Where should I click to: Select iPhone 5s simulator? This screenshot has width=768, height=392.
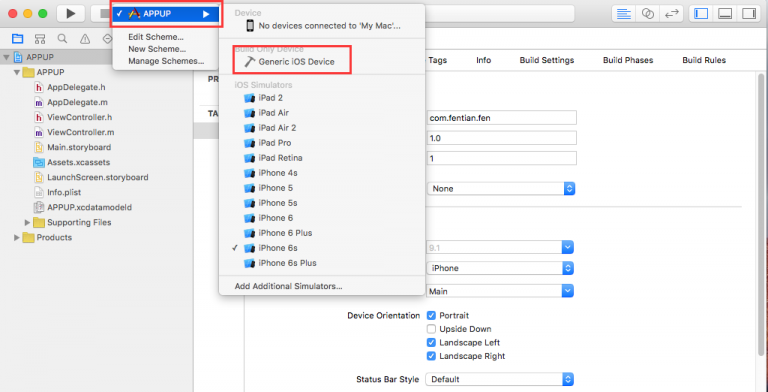pos(278,203)
